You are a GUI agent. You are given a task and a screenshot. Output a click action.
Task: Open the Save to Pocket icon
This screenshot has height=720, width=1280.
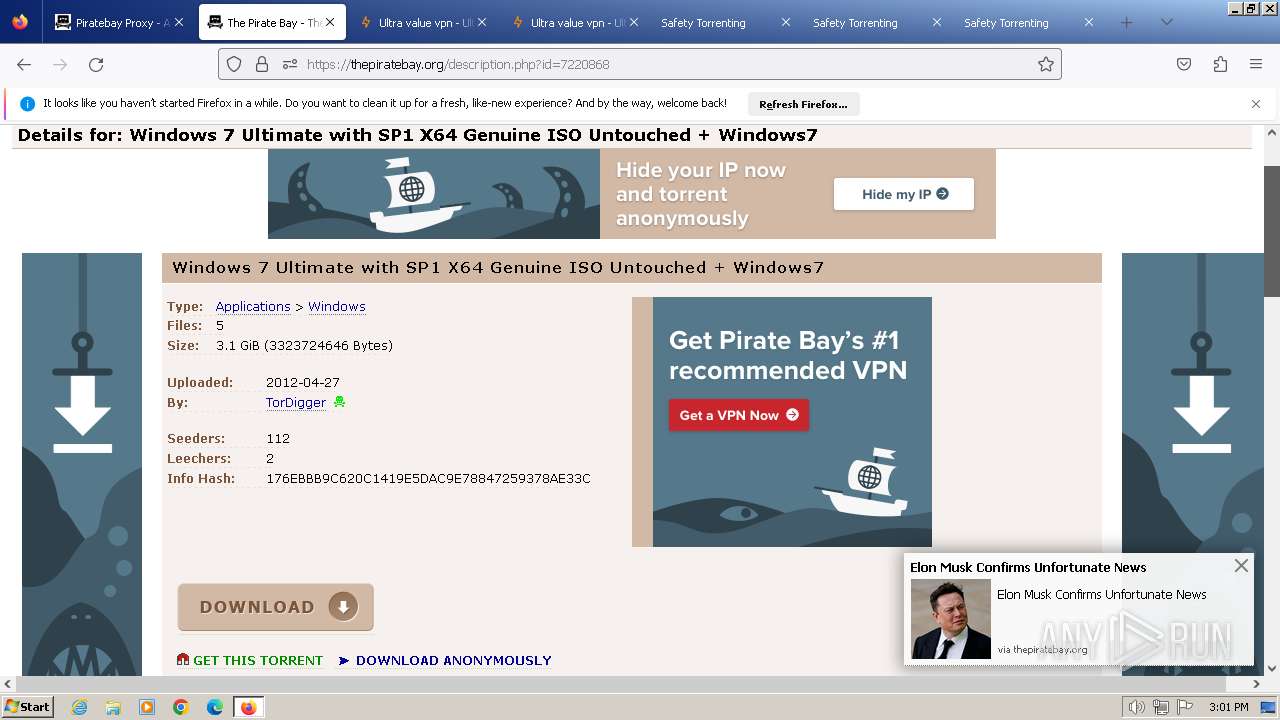click(1184, 64)
